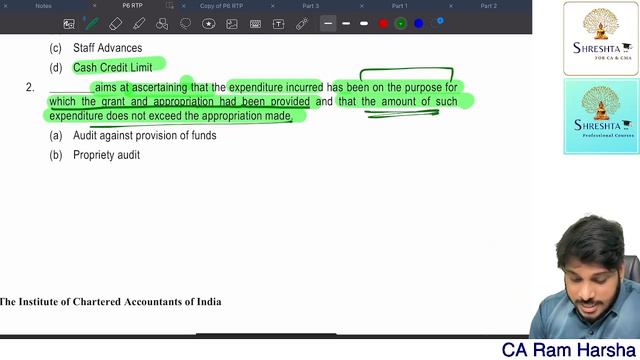Select the Lasso selection tool
The image size is (640, 360).
[185, 24]
